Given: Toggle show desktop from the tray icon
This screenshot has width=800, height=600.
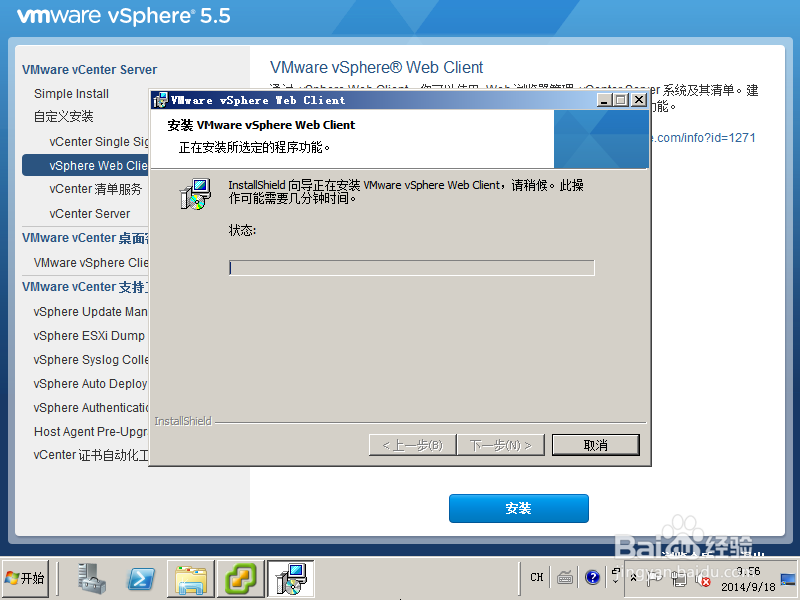Looking at the screenshot, I should 788,578.
